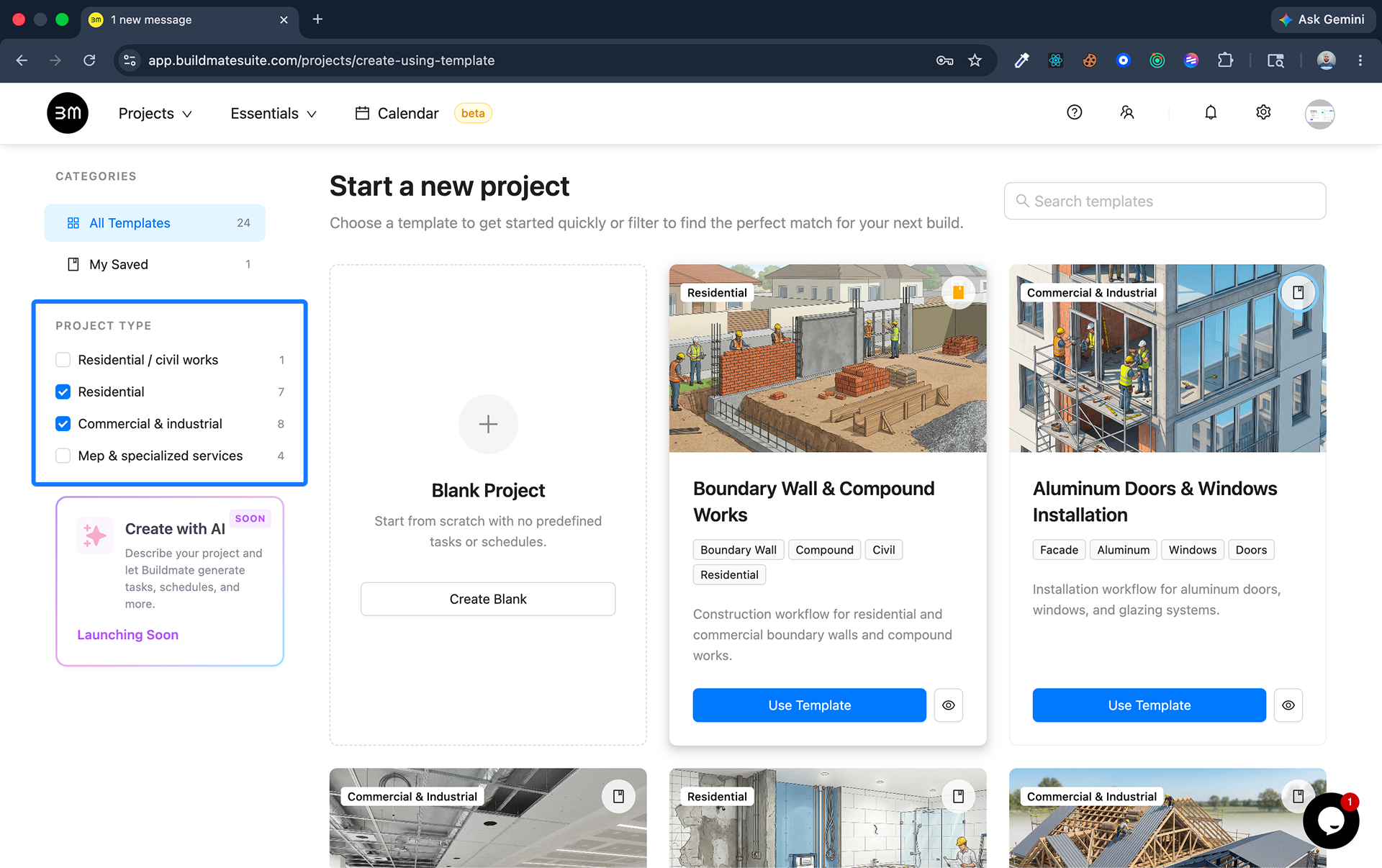The width and height of the screenshot is (1382, 868).
Task: Click the SOON badge on Create with AI
Action: tap(250, 518)
